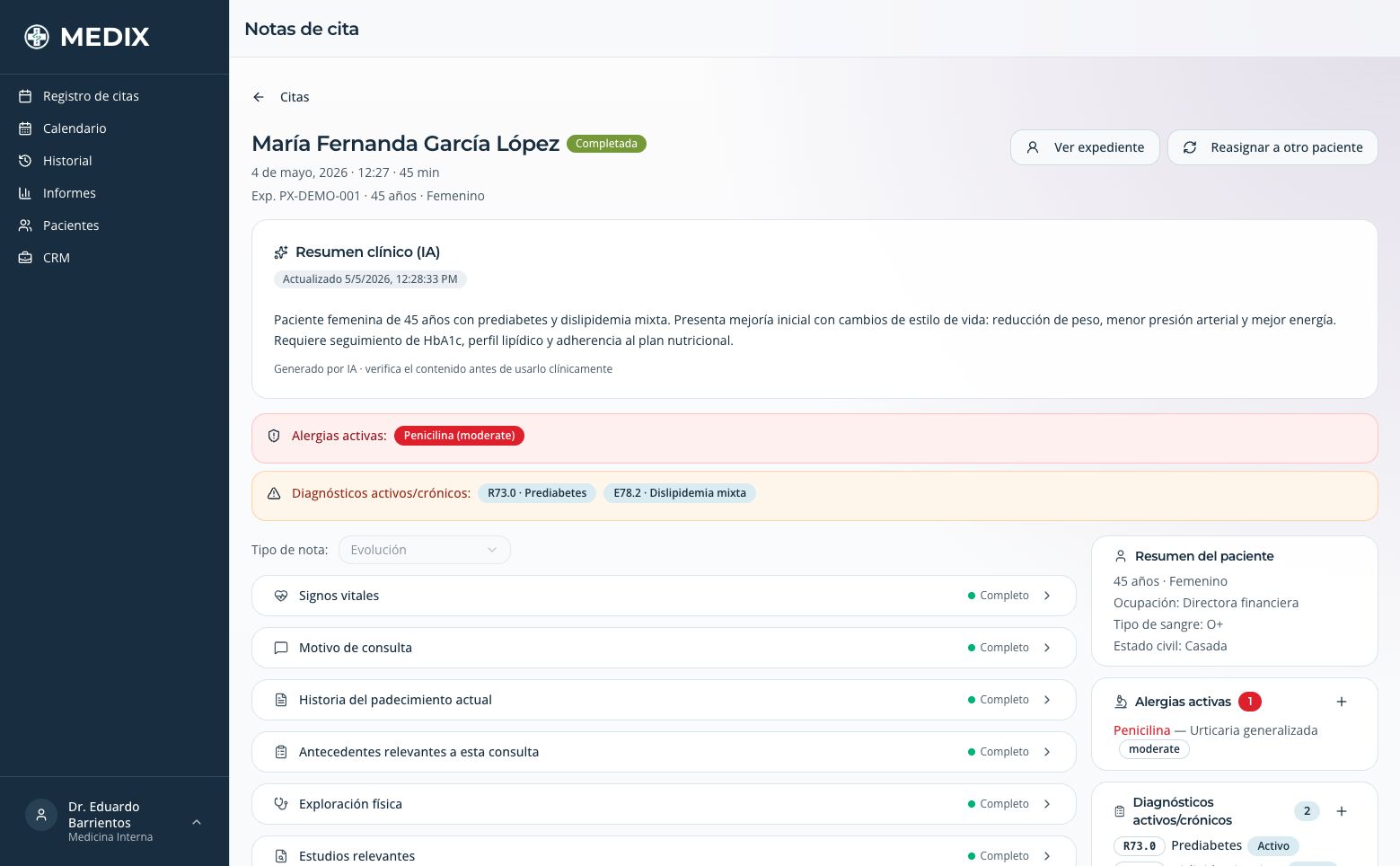Click the back arrow next to Citas

click(x=259, y=97)
